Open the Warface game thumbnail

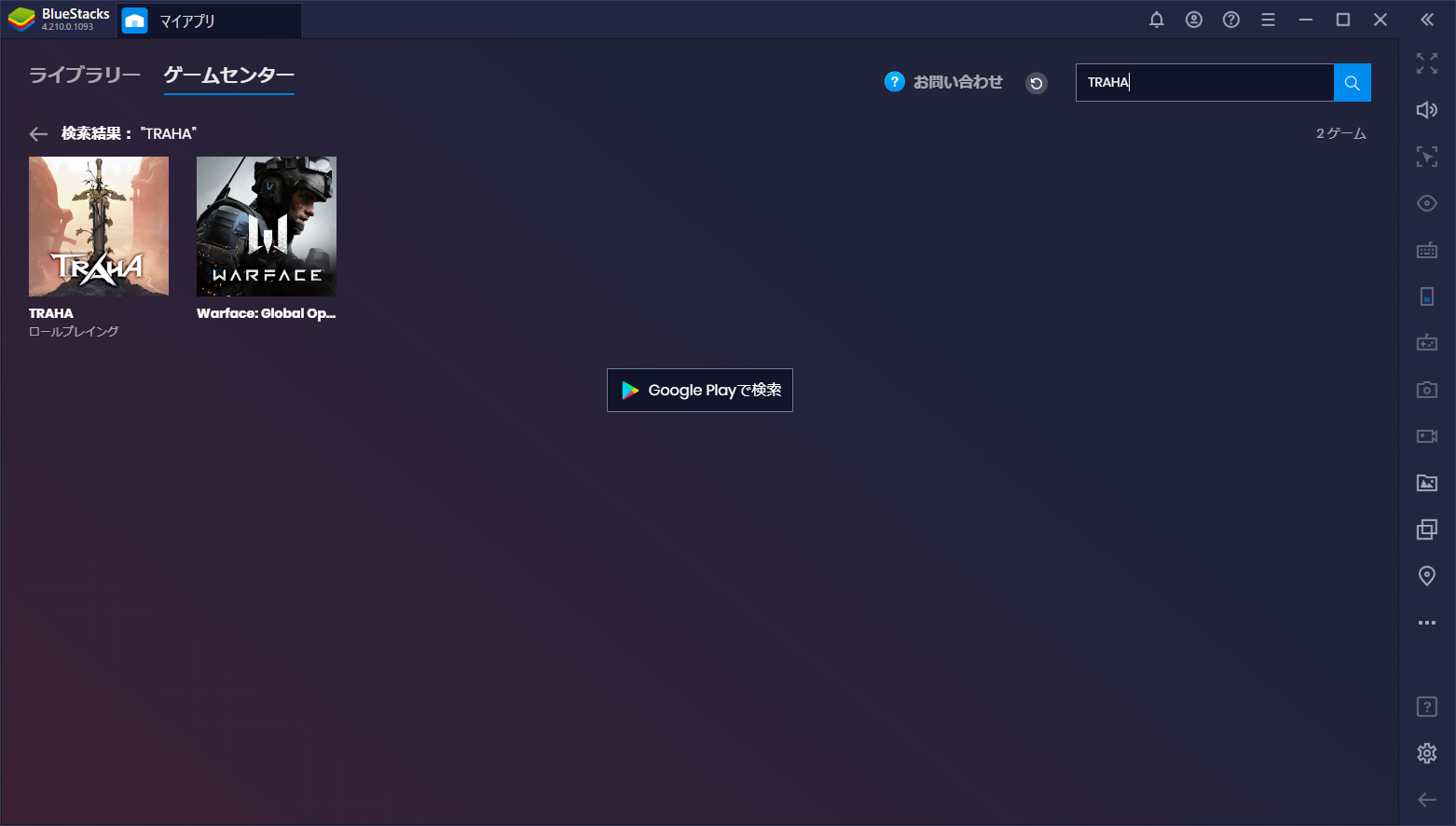[267, 227]
